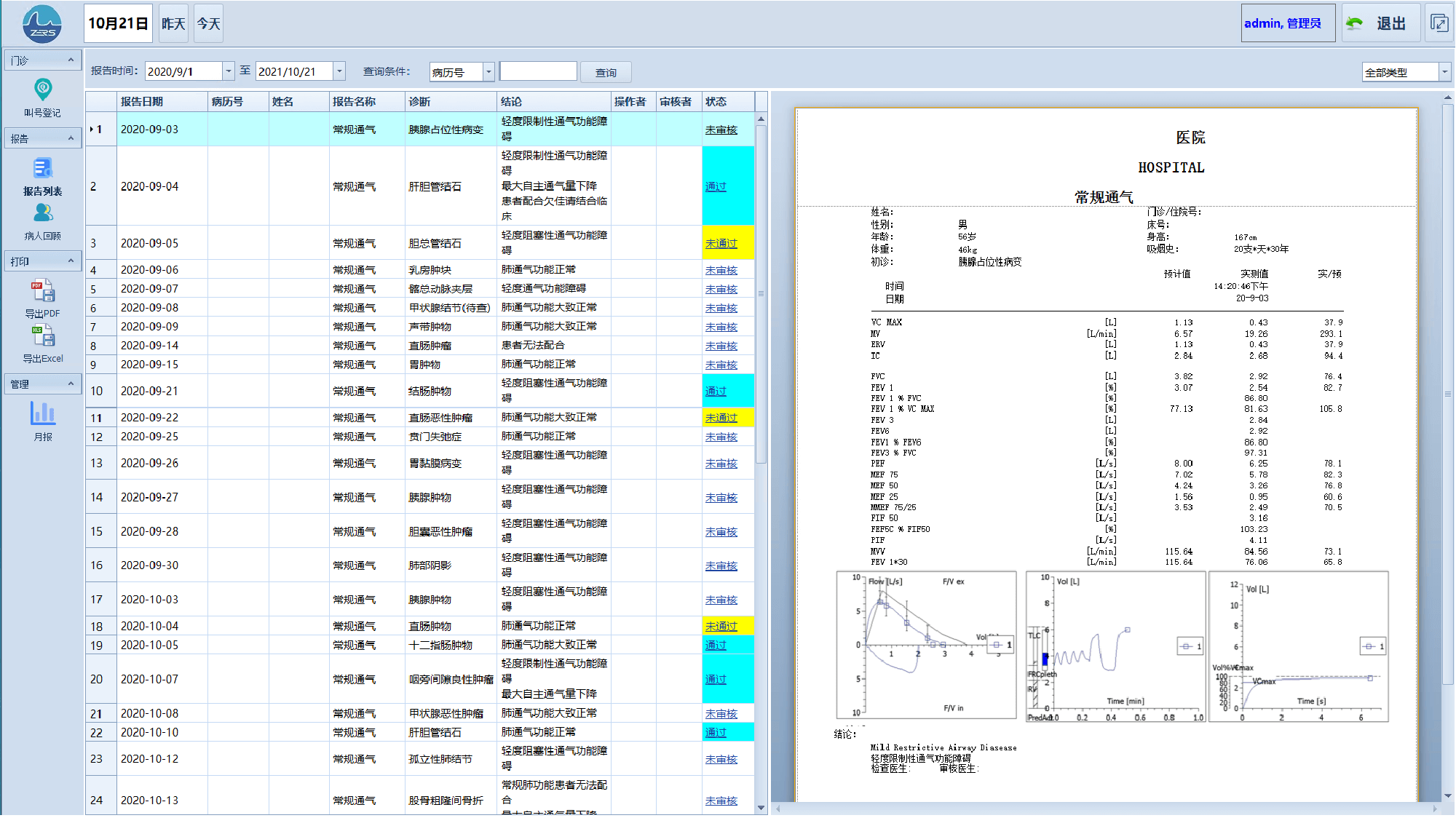Select the 胃肿物 diagnosis cell
The width and height of the screenshot is (1456, 818).
(x=451, y=365)
